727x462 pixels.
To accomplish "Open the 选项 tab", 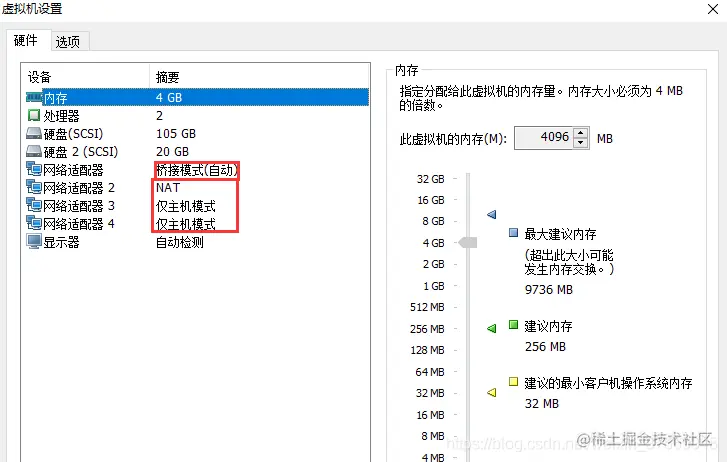I will [x=68, y=42].
